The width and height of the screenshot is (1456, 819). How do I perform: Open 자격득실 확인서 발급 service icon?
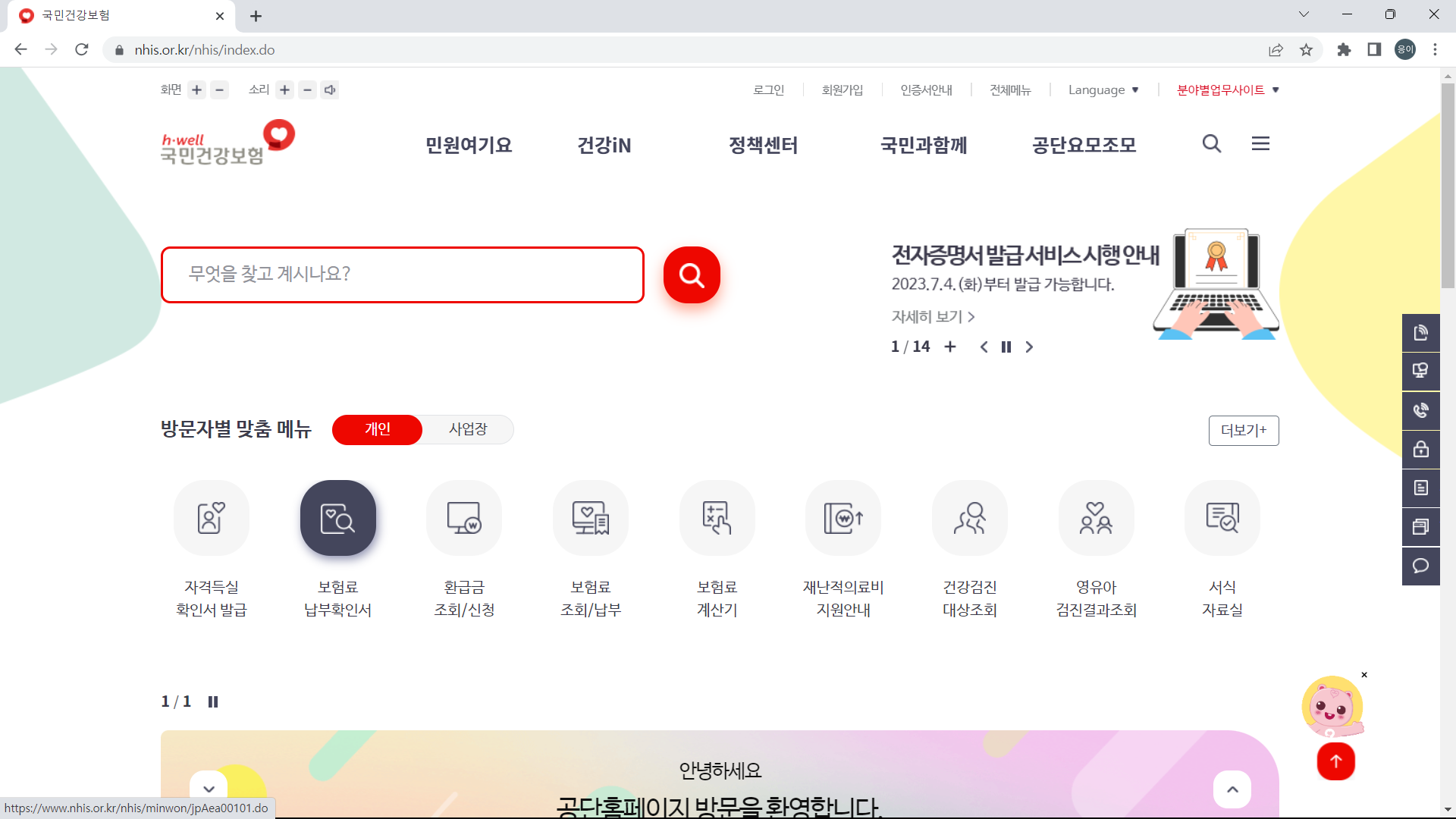(211, 518)
